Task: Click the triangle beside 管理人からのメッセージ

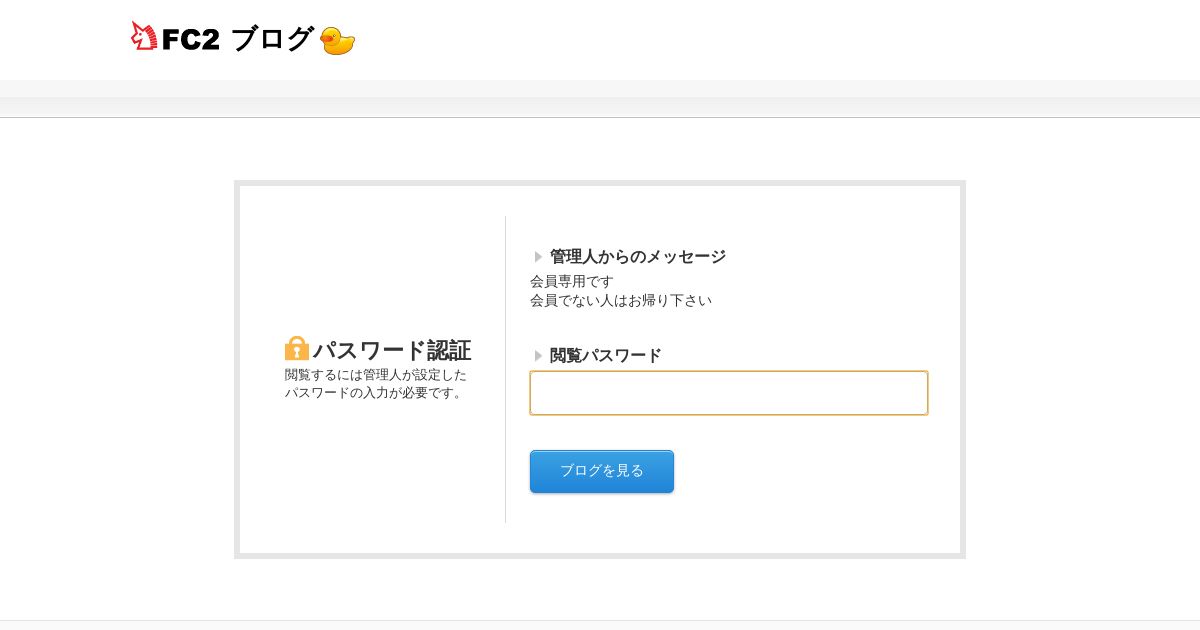Action: 538,257
